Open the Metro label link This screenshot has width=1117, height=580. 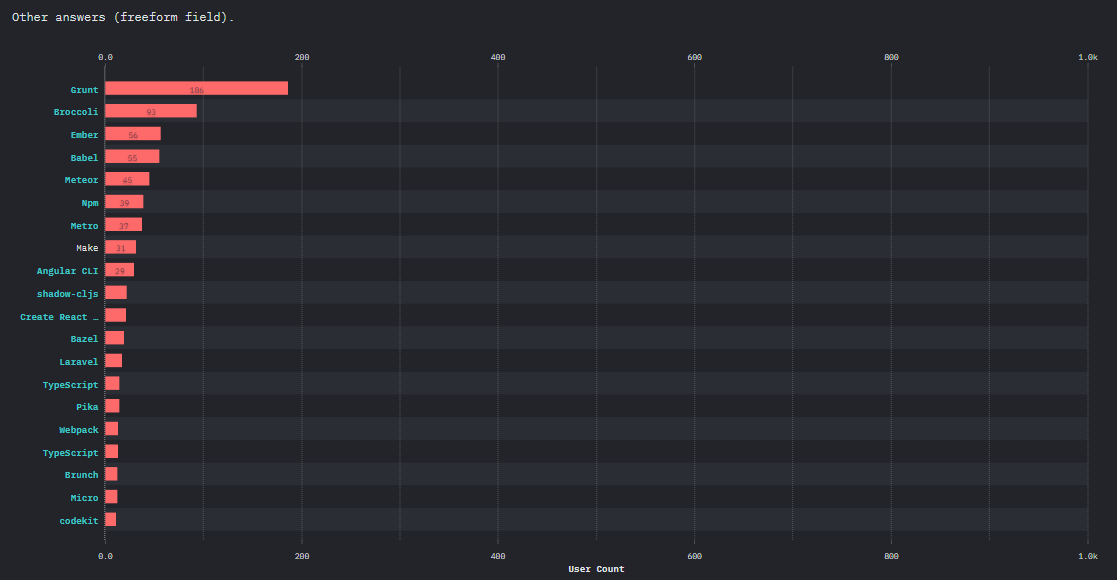pyautogui.click(x=84, y=226)
